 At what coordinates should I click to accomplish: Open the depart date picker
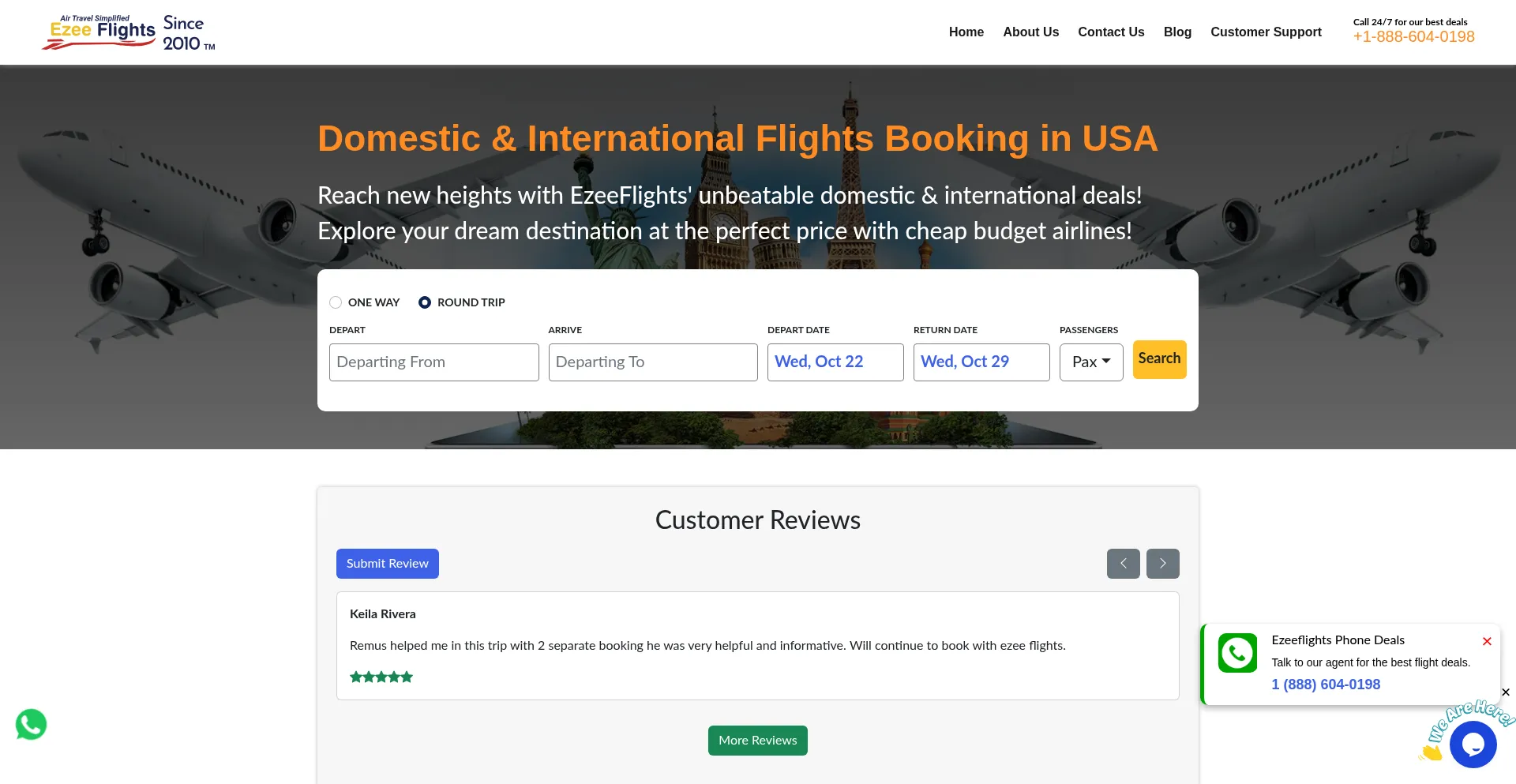coord(835,362)
